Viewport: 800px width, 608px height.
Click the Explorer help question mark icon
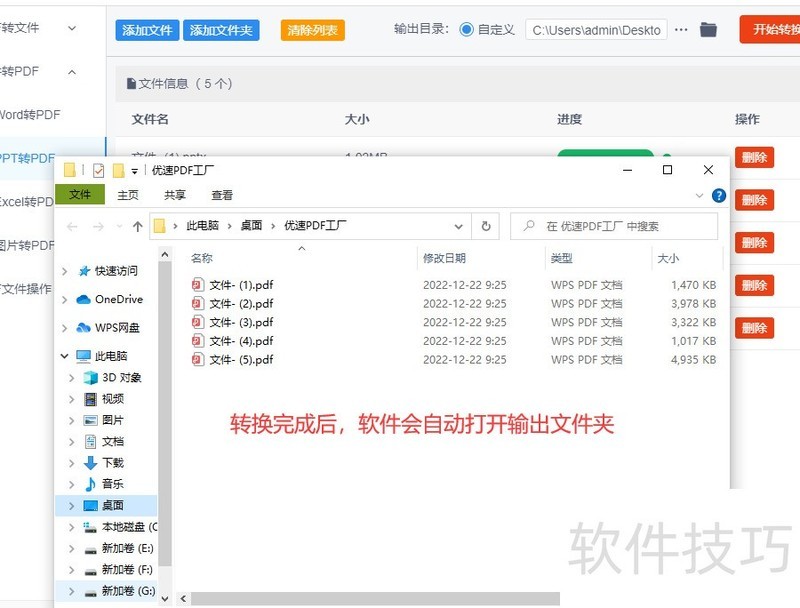719,195
